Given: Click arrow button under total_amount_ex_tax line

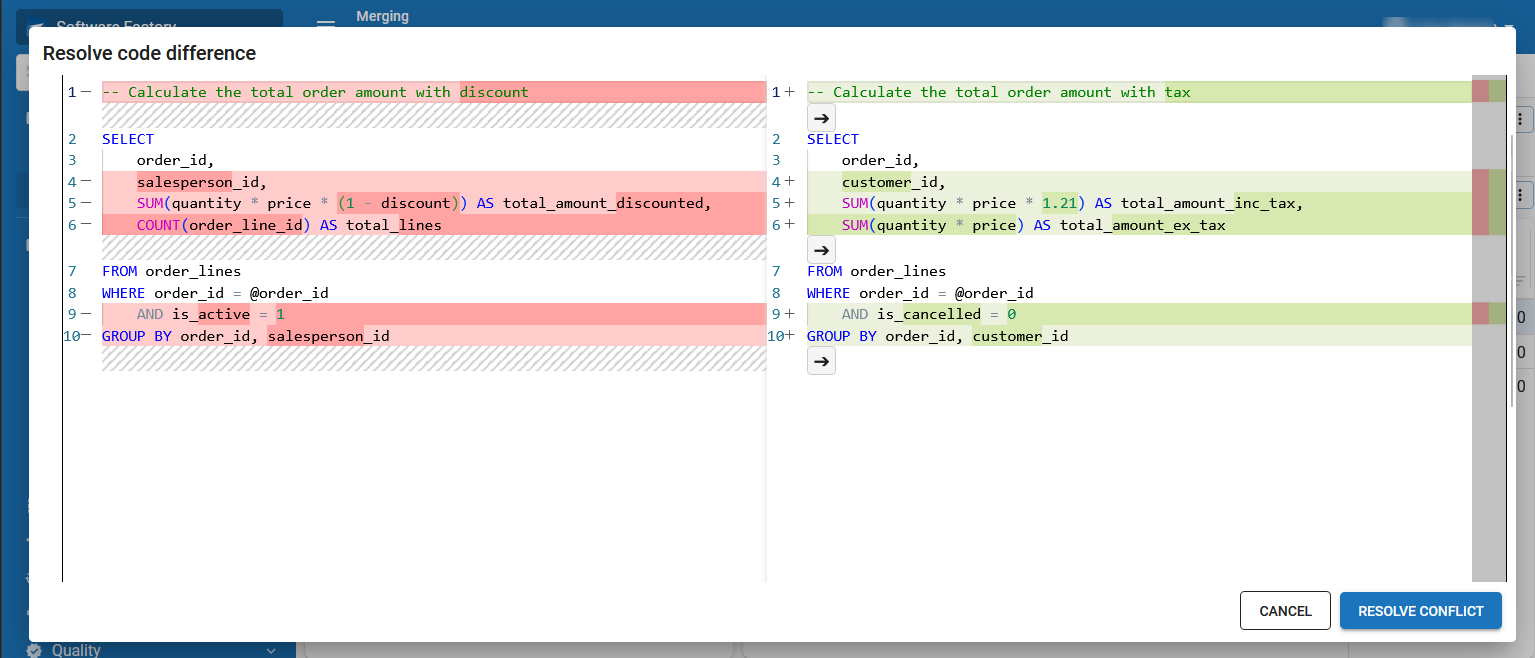Looking at the screenshot, I should pyautogui.click(x=821, y=250).
